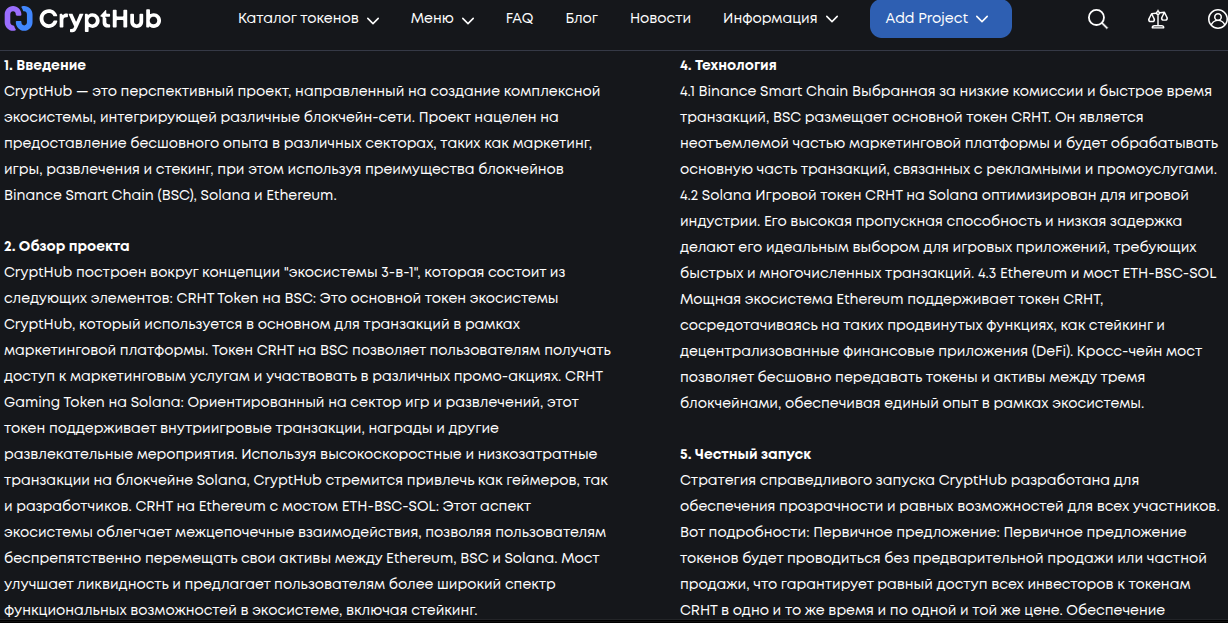The height and width of the screenshot is (623, 1228).
Task: Open the compare scales icon
Action: 1157,19
